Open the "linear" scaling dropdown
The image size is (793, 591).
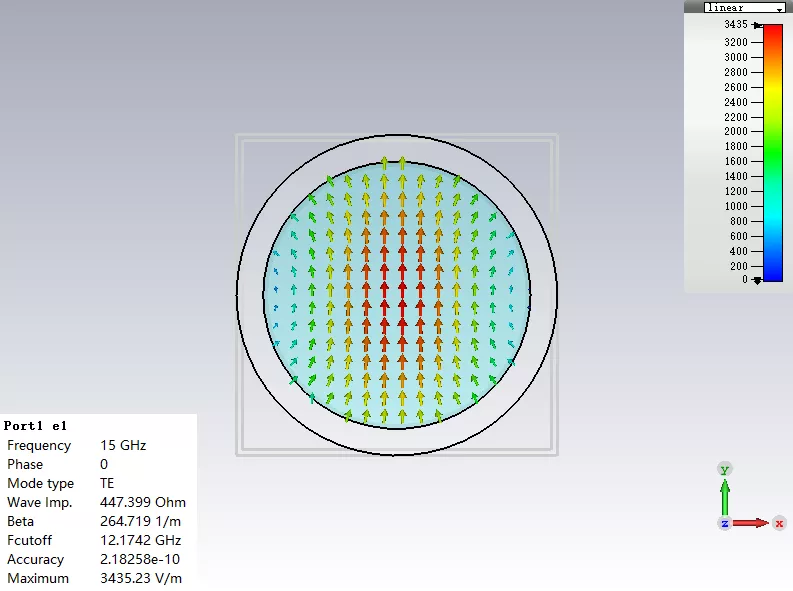pyautogui.click(x=744, y=8)
